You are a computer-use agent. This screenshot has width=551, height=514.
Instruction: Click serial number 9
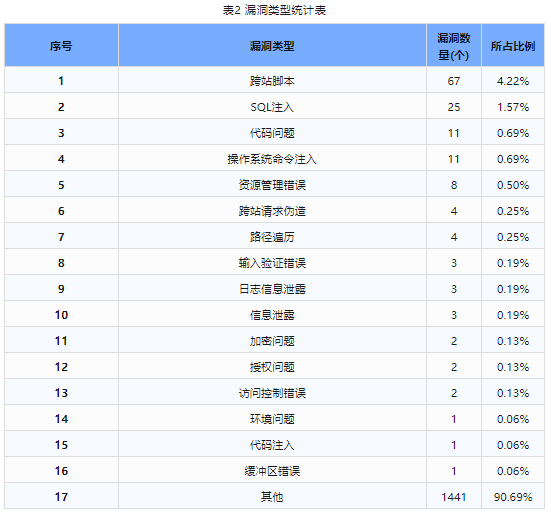pyautogui.click(x=61, y=289)
